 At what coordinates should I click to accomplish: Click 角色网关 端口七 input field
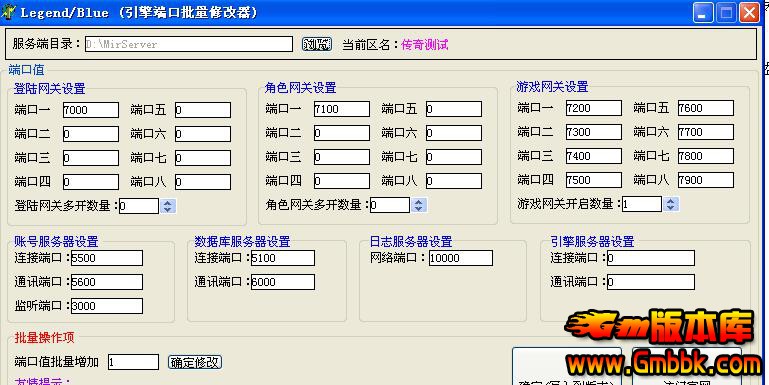click(x=454, y=157)
